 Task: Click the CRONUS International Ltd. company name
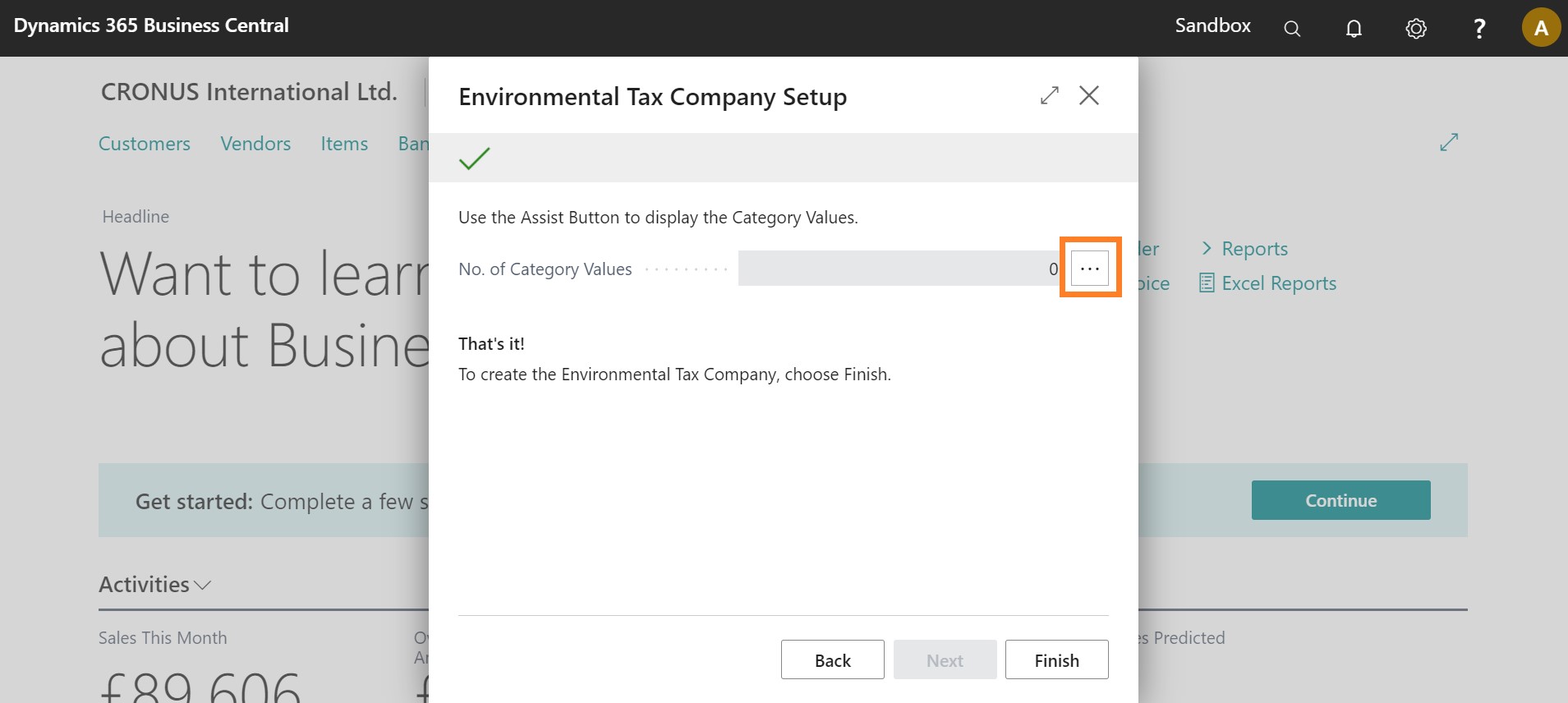[249, 92]
